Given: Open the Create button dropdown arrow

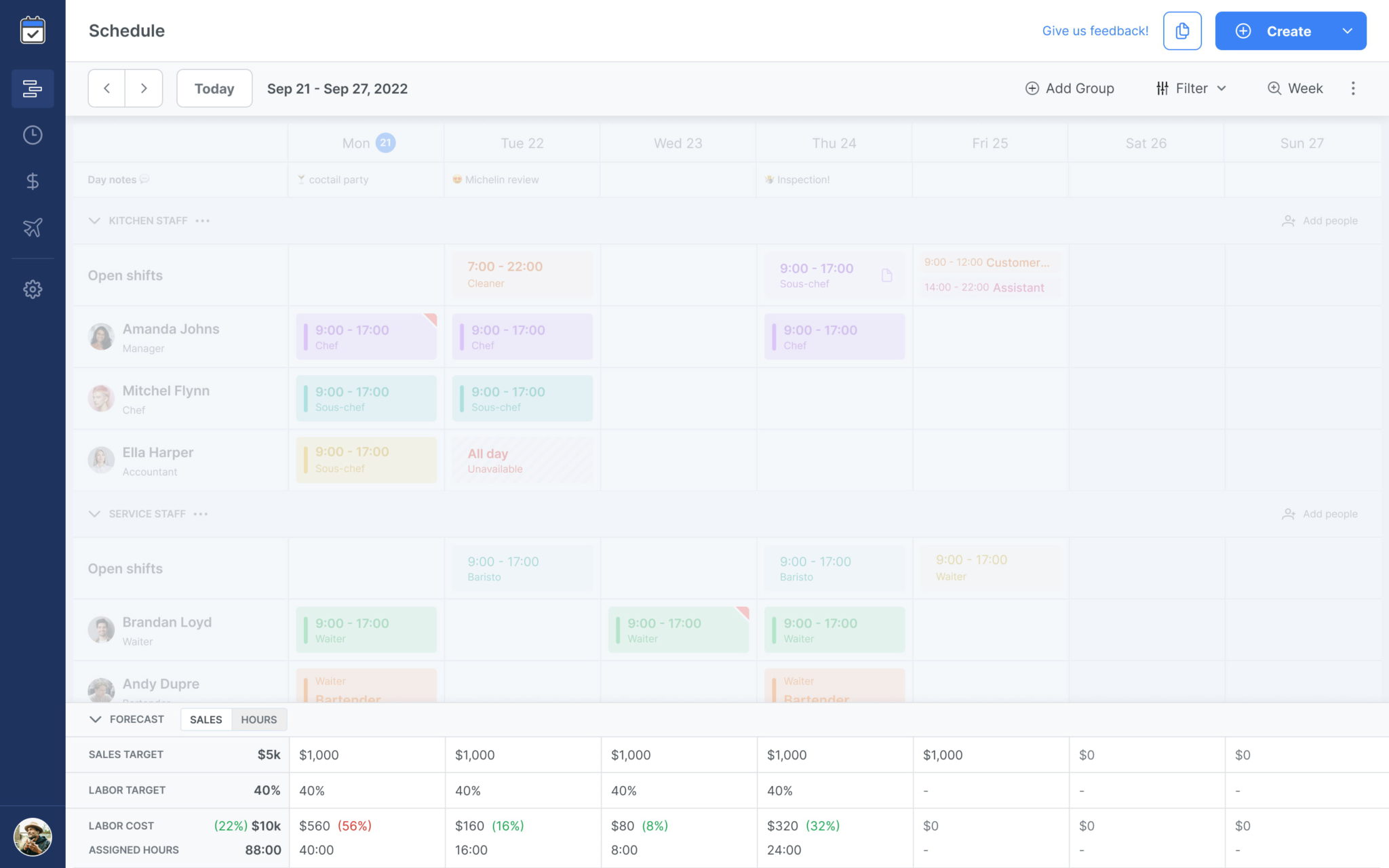Looking at the screenshot, I should pos(1346,31).
